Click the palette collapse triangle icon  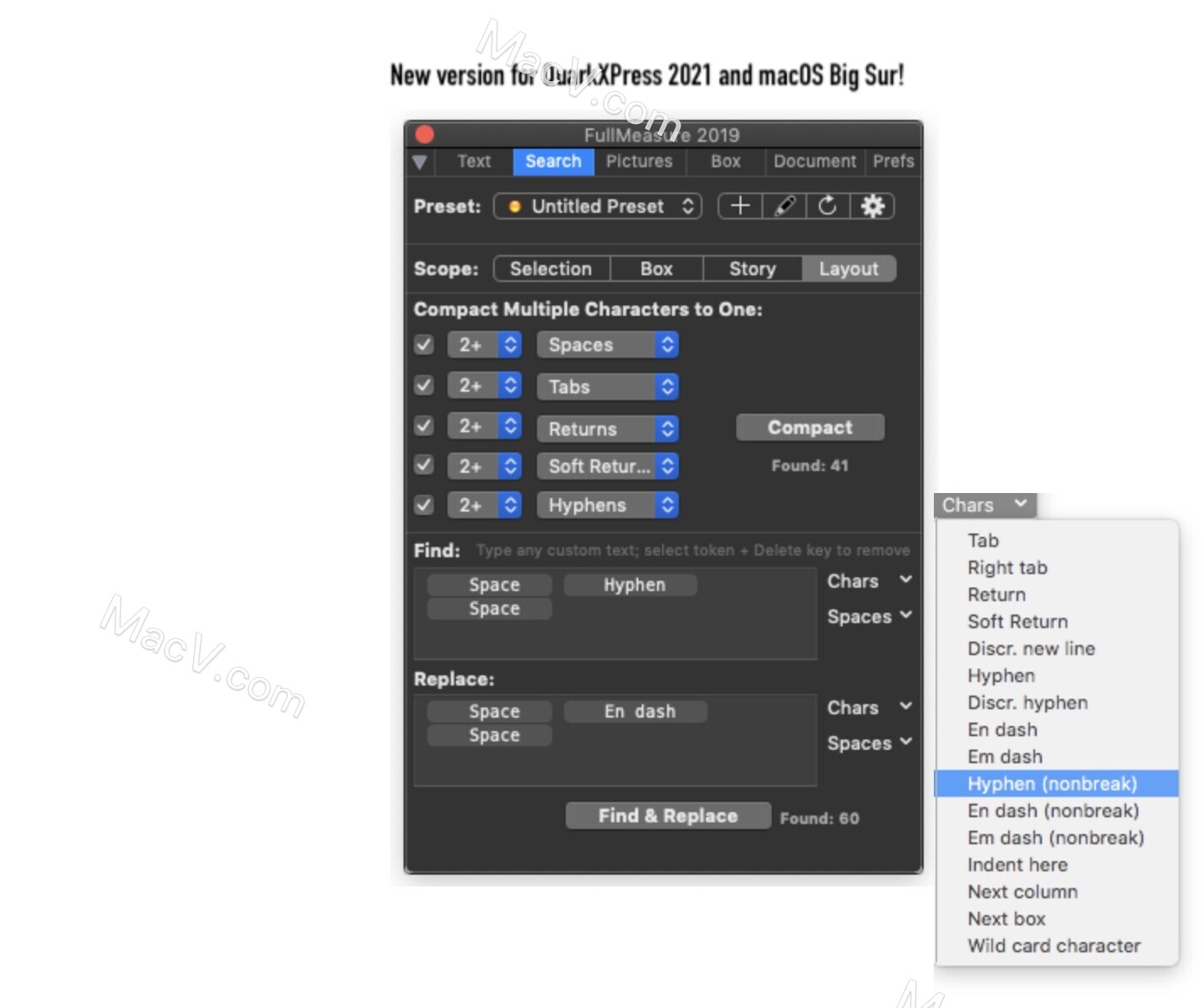click(420, 162)
